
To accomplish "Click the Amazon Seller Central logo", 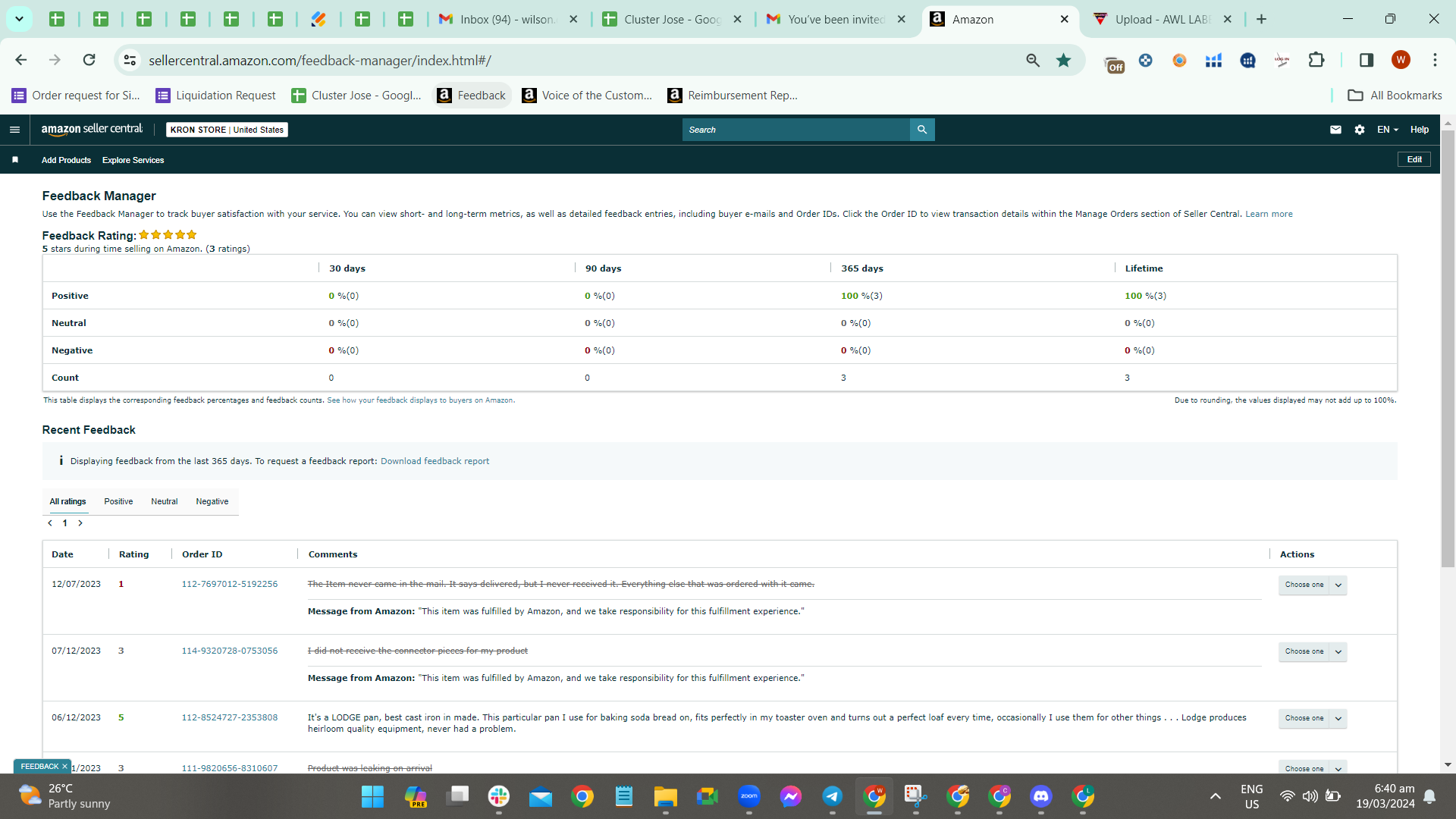I will tap(92, 129).
